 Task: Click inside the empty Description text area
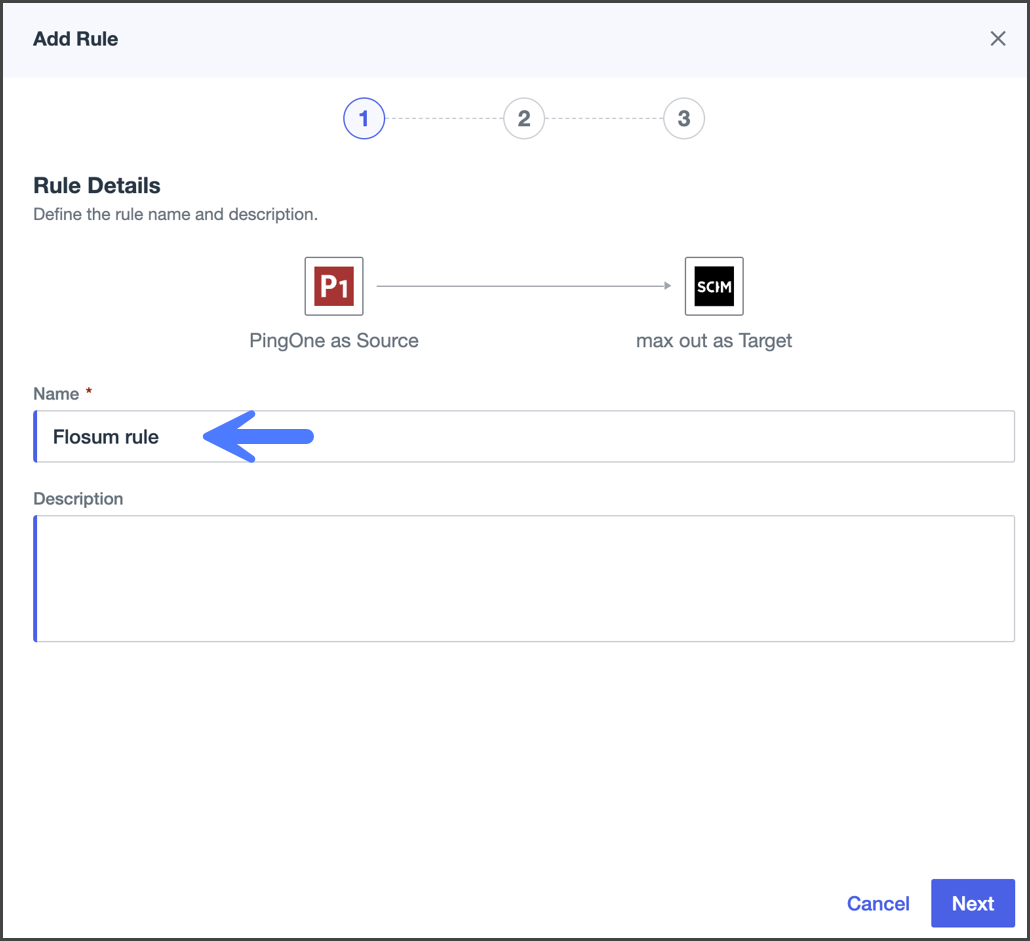pyautogui.click(x=524, y=578)
